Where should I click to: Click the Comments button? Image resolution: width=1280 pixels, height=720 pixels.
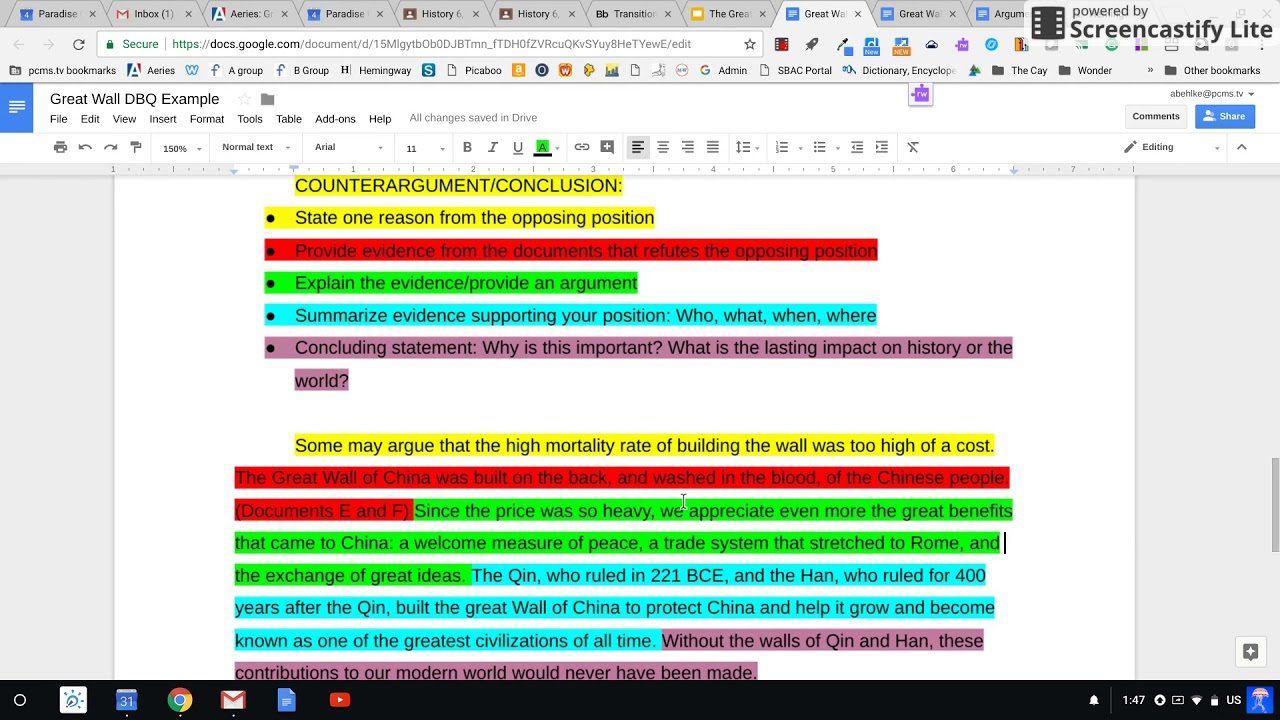(1156, 116)
